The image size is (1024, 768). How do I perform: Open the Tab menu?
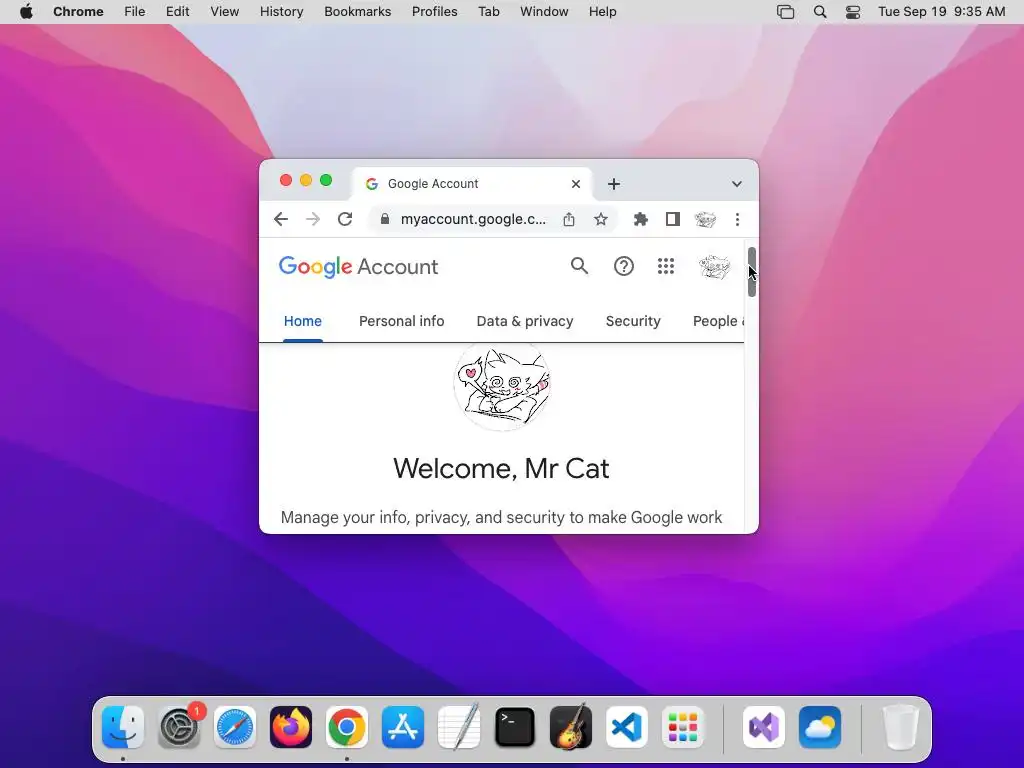coord(488,12)
